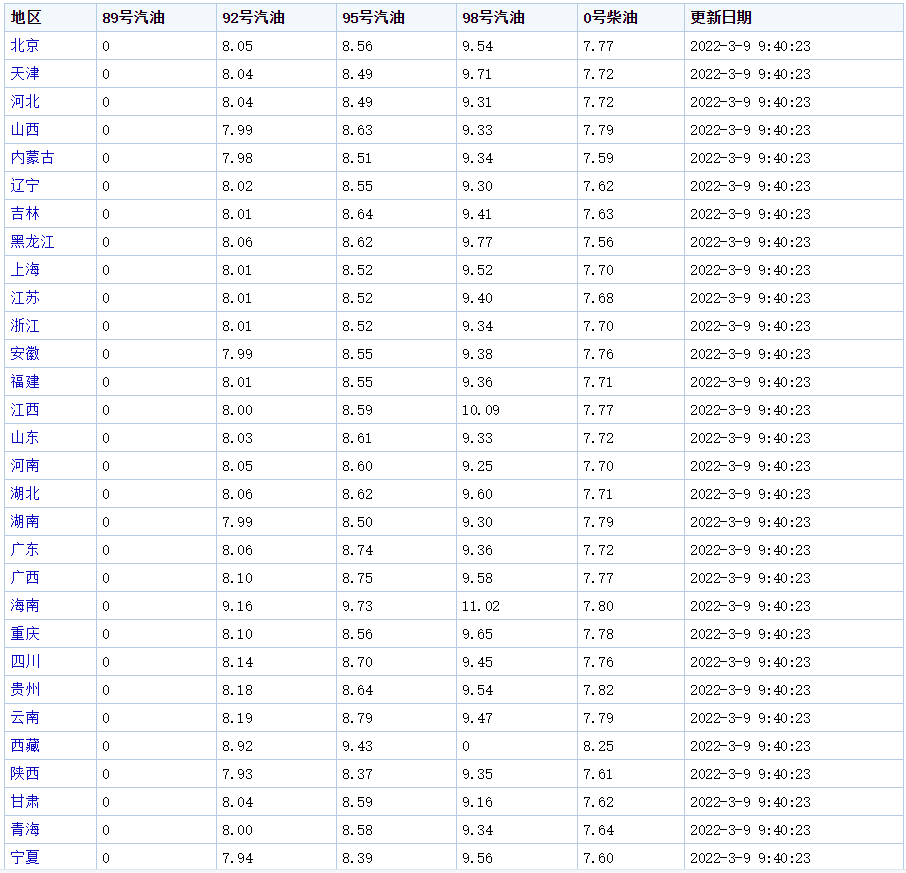
Task: Select 贵州's 0号柴油 price 7.82
Action: (598, 690)
